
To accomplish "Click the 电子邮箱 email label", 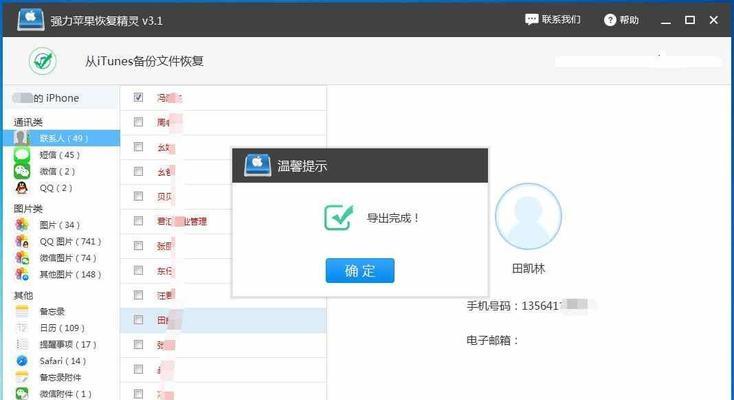I will click(x=492, y=340).
